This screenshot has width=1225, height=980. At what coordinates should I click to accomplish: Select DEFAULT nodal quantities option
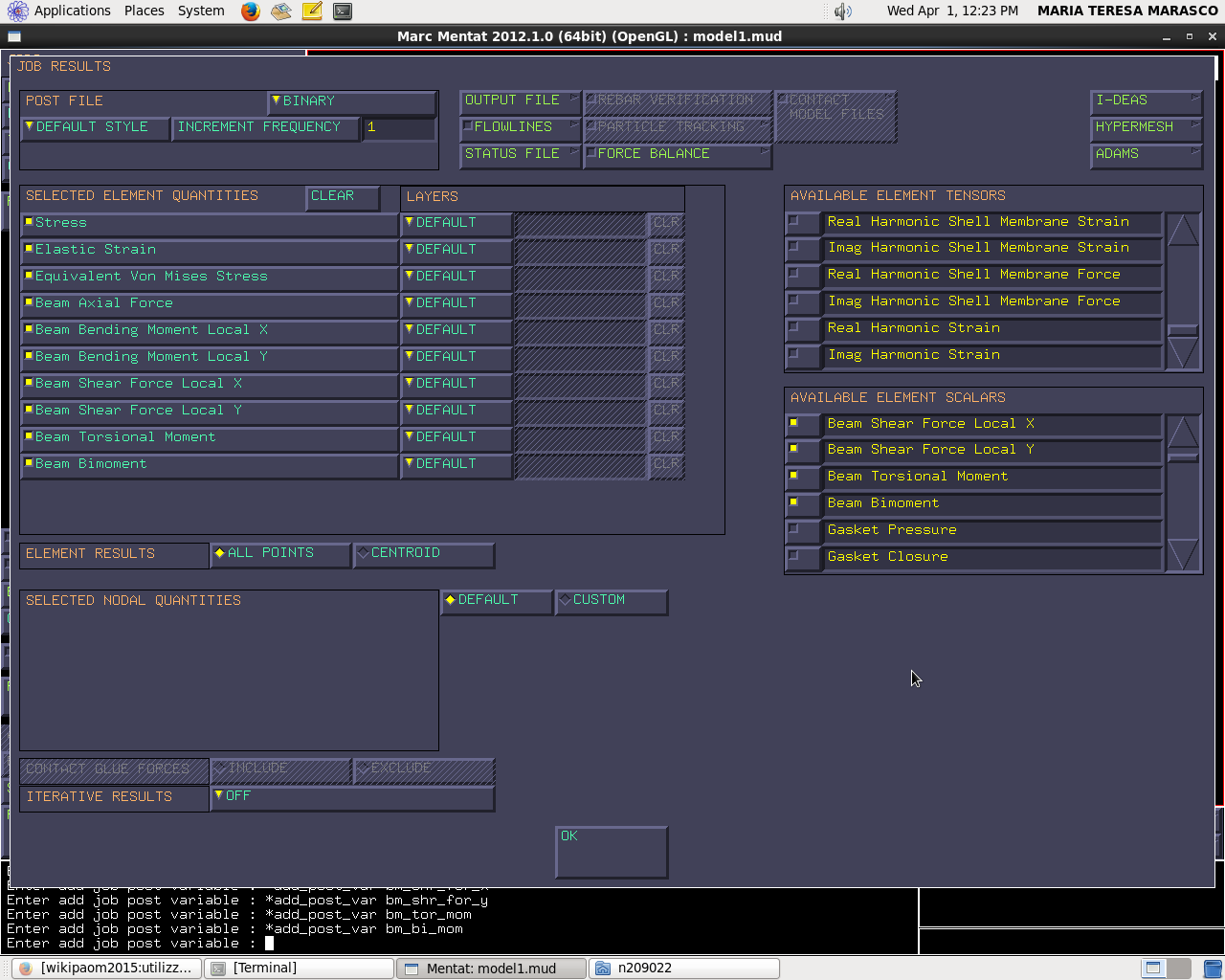(x=497, y=601)
